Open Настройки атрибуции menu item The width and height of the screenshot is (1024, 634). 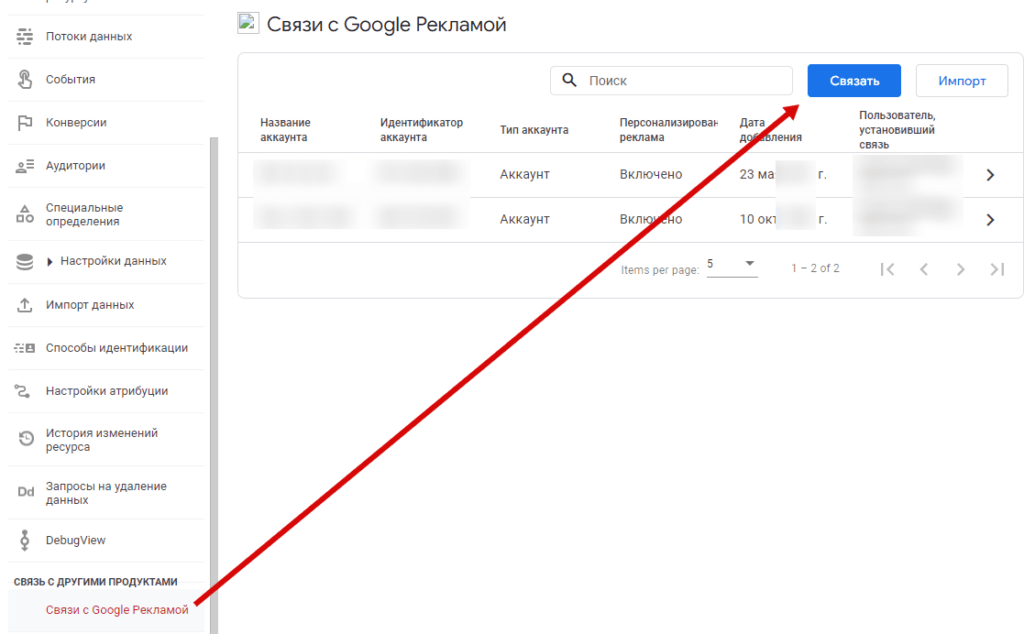tap(107, 391)
